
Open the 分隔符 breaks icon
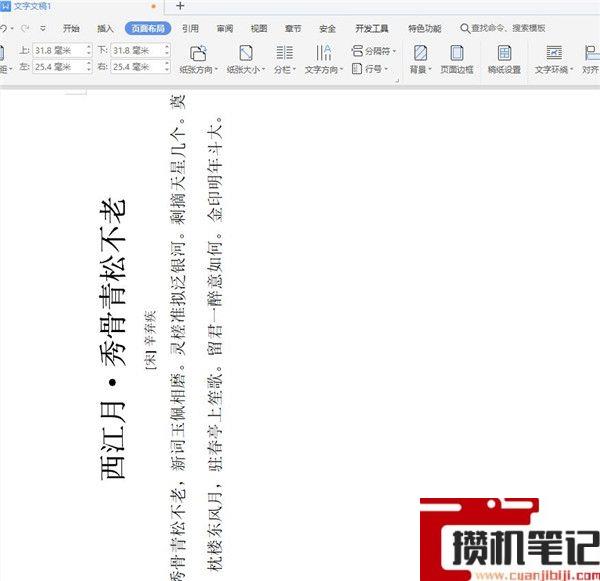(357, 51)
